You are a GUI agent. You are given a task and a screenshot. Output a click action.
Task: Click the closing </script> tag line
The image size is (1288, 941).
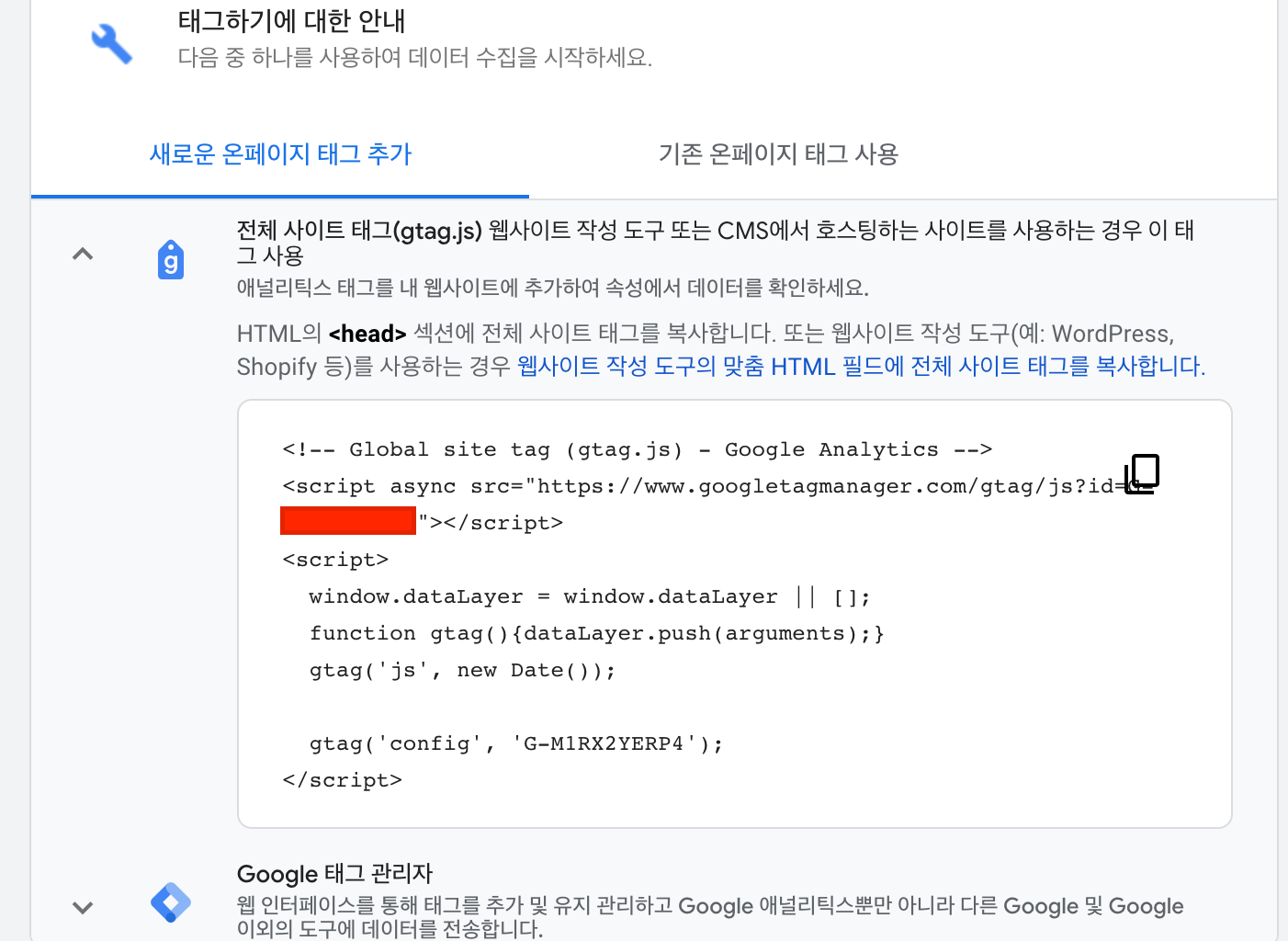point(342,780)
